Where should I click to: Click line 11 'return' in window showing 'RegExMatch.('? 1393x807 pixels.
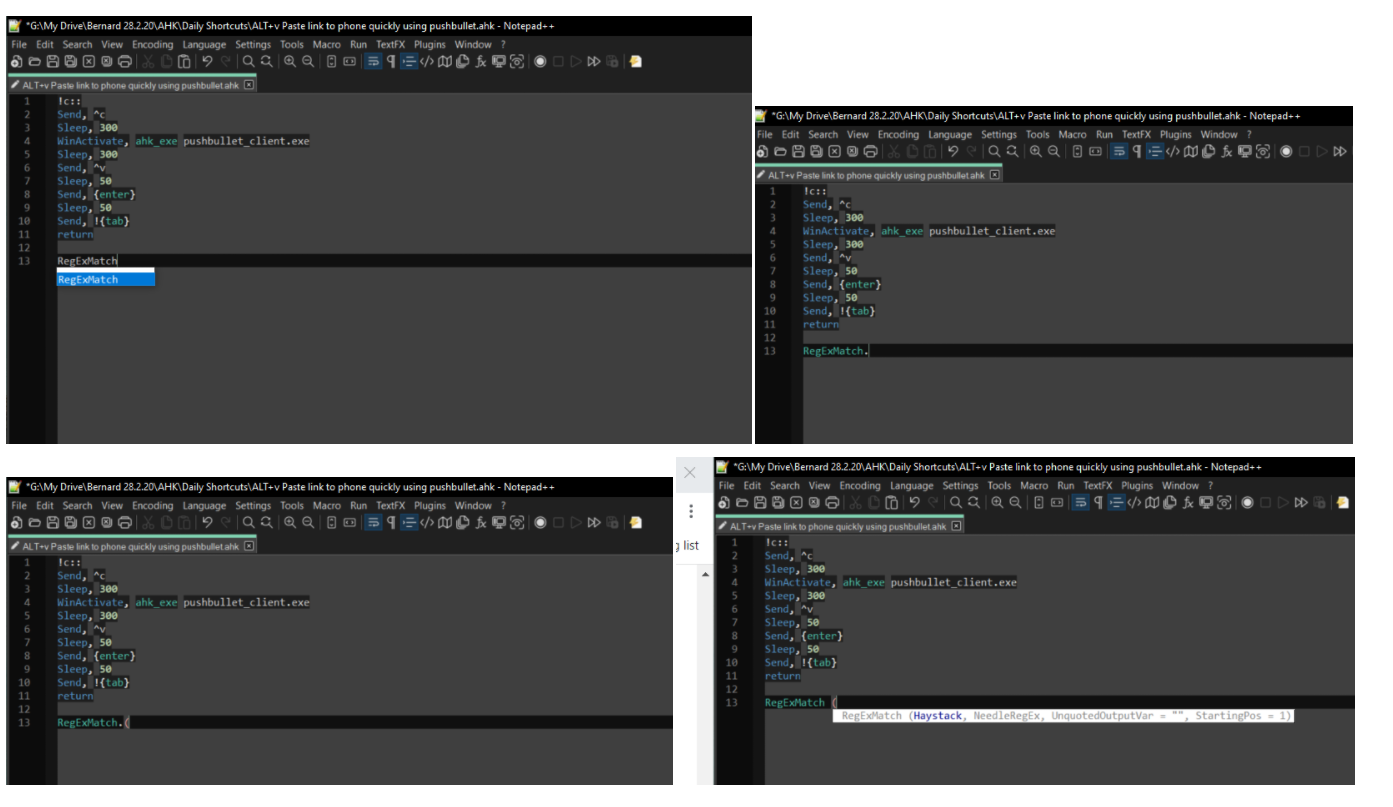click(75, 696)
